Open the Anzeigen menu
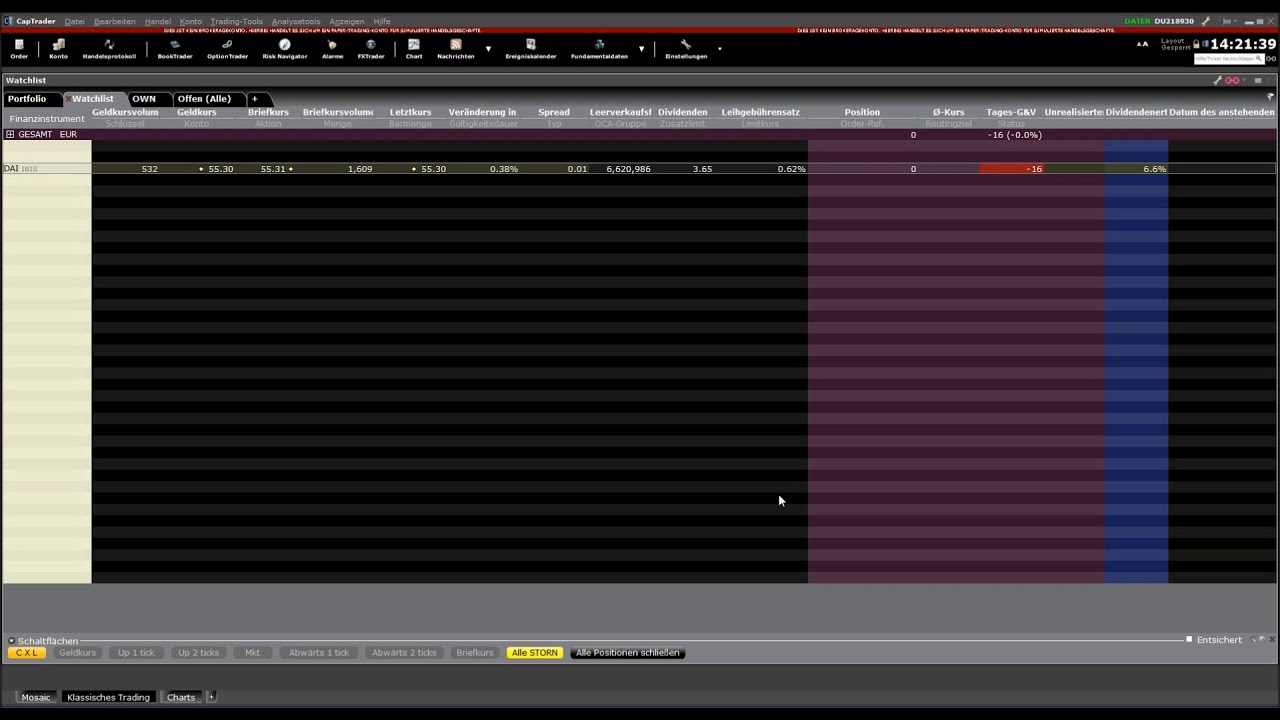The height and width of the screenshot is (720, 1280). 347,21
